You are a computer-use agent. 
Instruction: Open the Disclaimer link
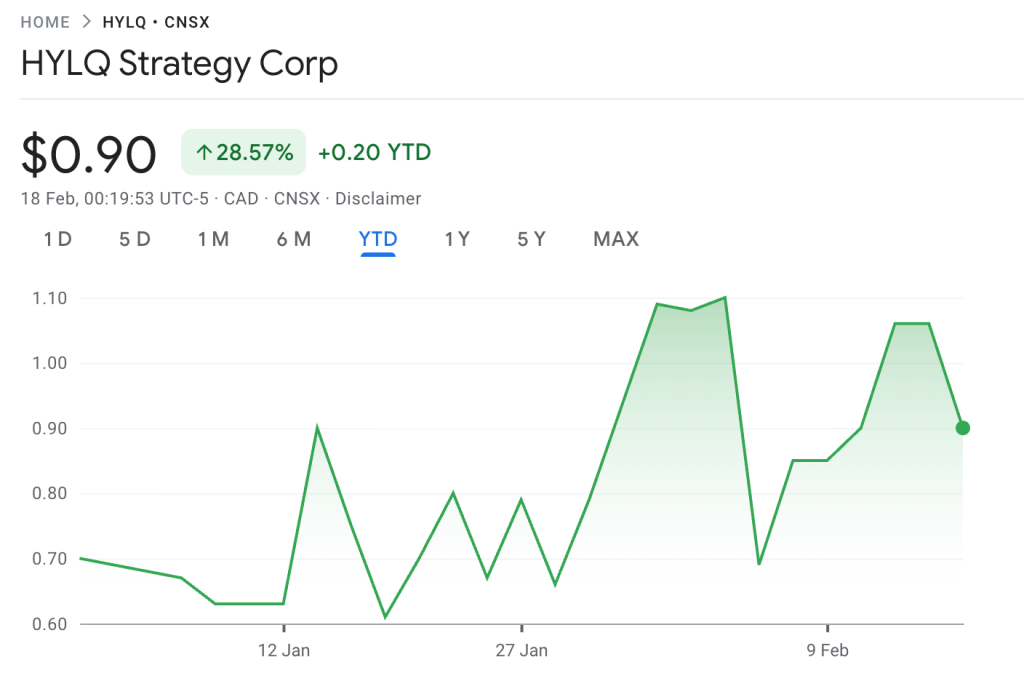click(x=378, y=198)
